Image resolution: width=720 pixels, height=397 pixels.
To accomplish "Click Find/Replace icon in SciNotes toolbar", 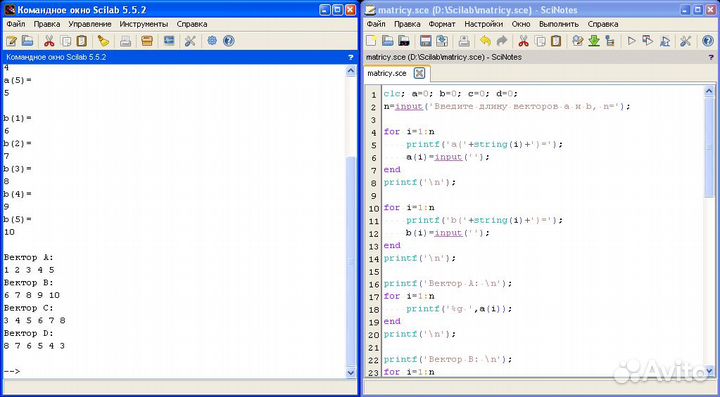I will click(578, 41).
